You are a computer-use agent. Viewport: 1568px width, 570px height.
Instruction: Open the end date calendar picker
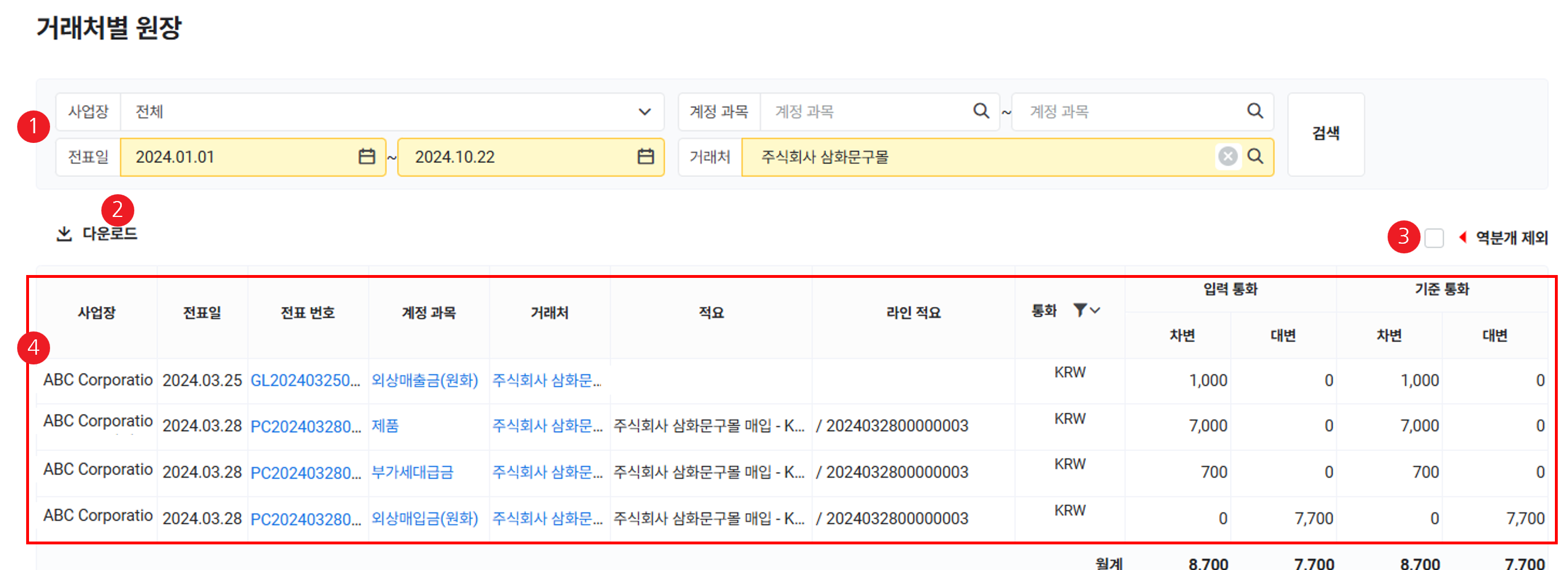point(645,157)
